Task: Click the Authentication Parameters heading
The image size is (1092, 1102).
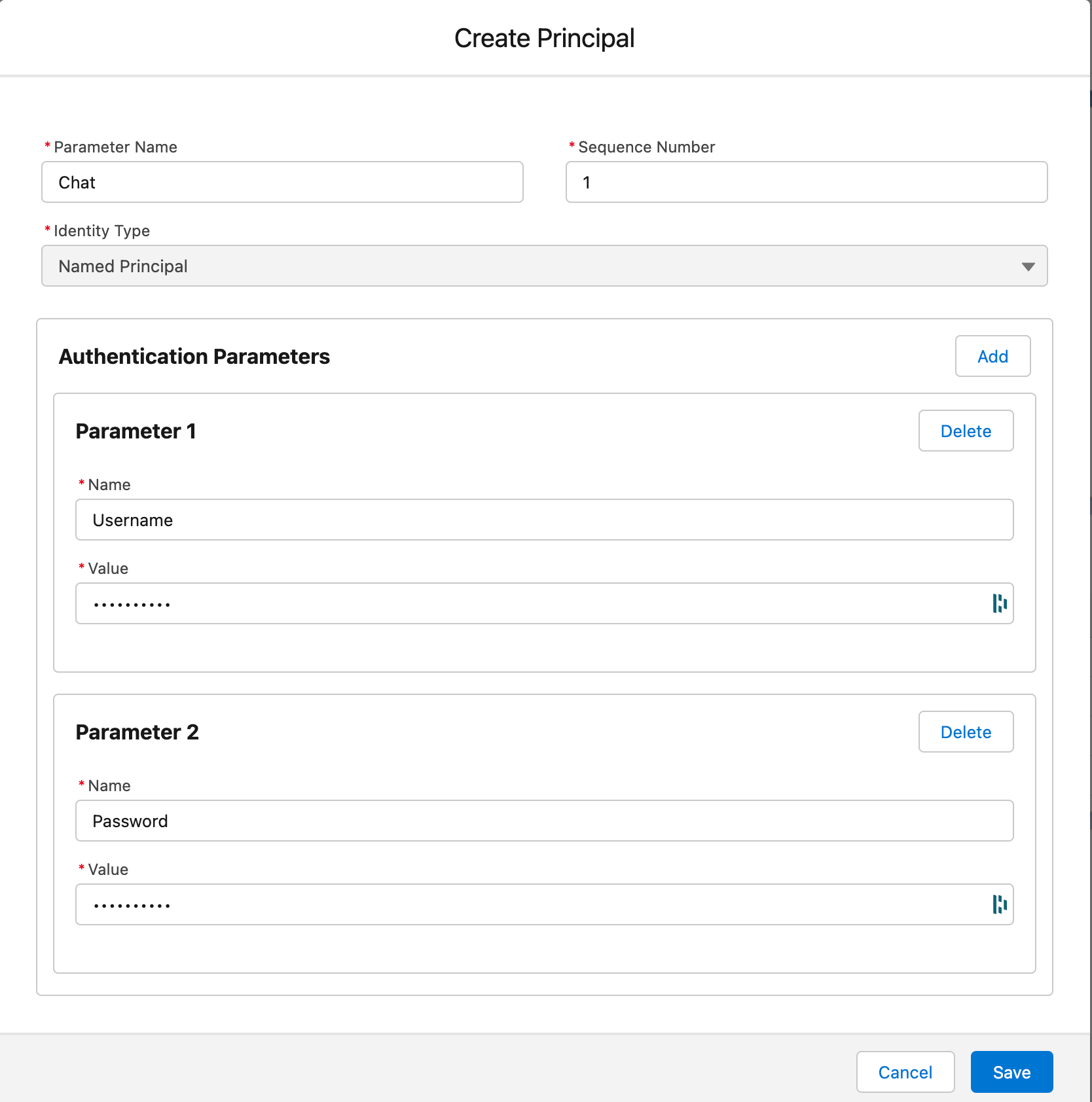Action: coord(194,357)
